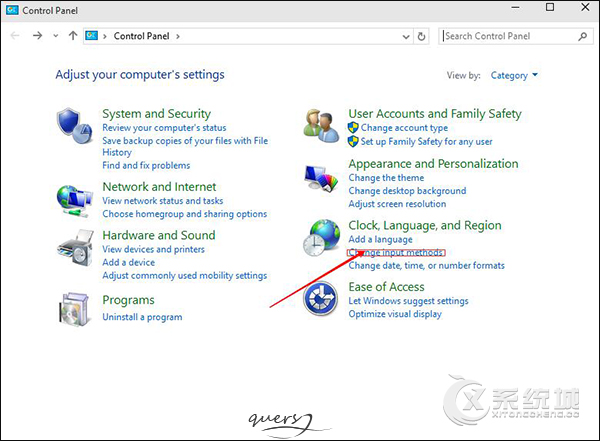Viewport: 600px width, 441px height.
Task: Open the Appearance and Personalization monitor icon
Action: pyautogui.click(x=321, y=178)
